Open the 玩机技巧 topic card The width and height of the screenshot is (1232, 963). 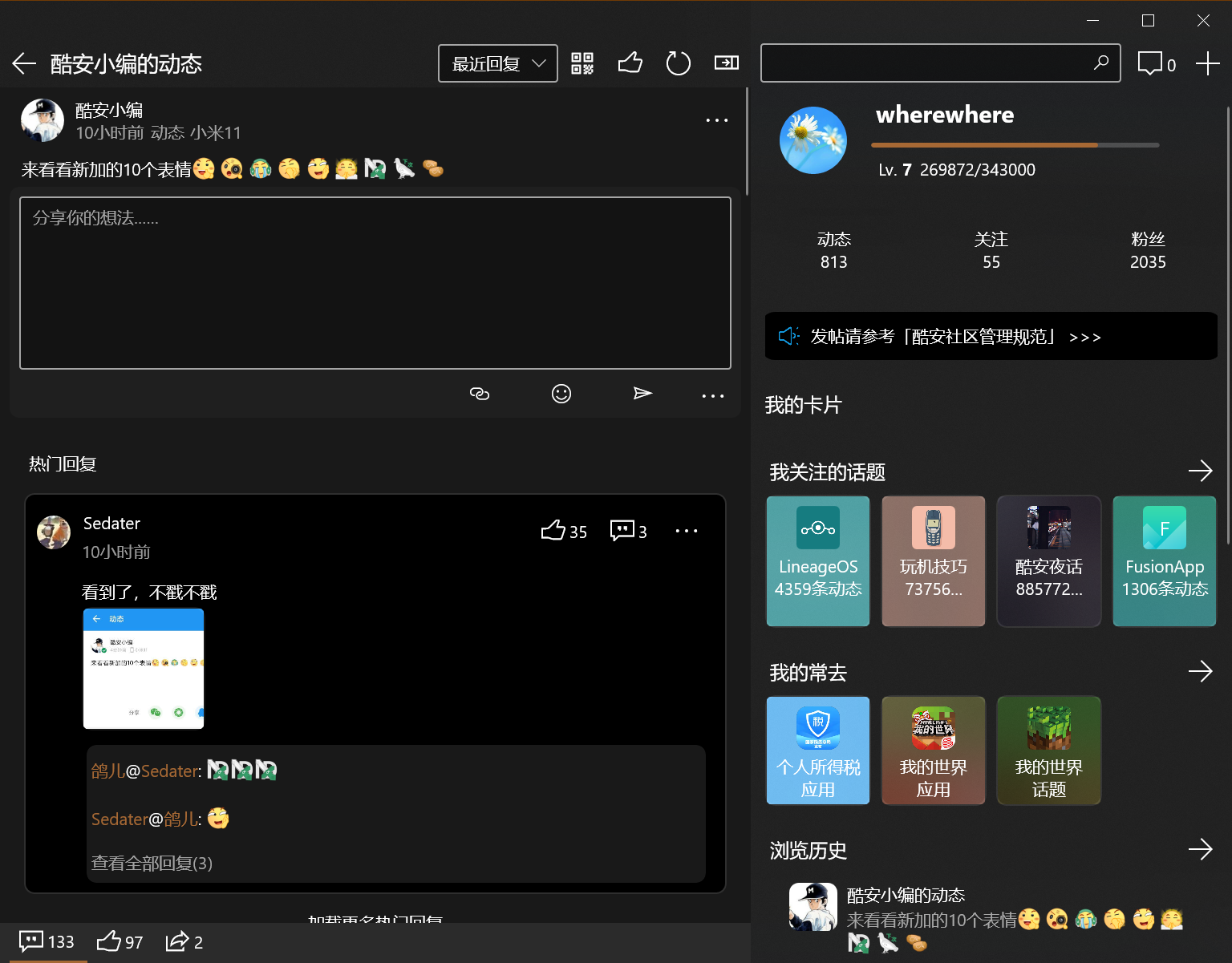[x=934, y=561]
